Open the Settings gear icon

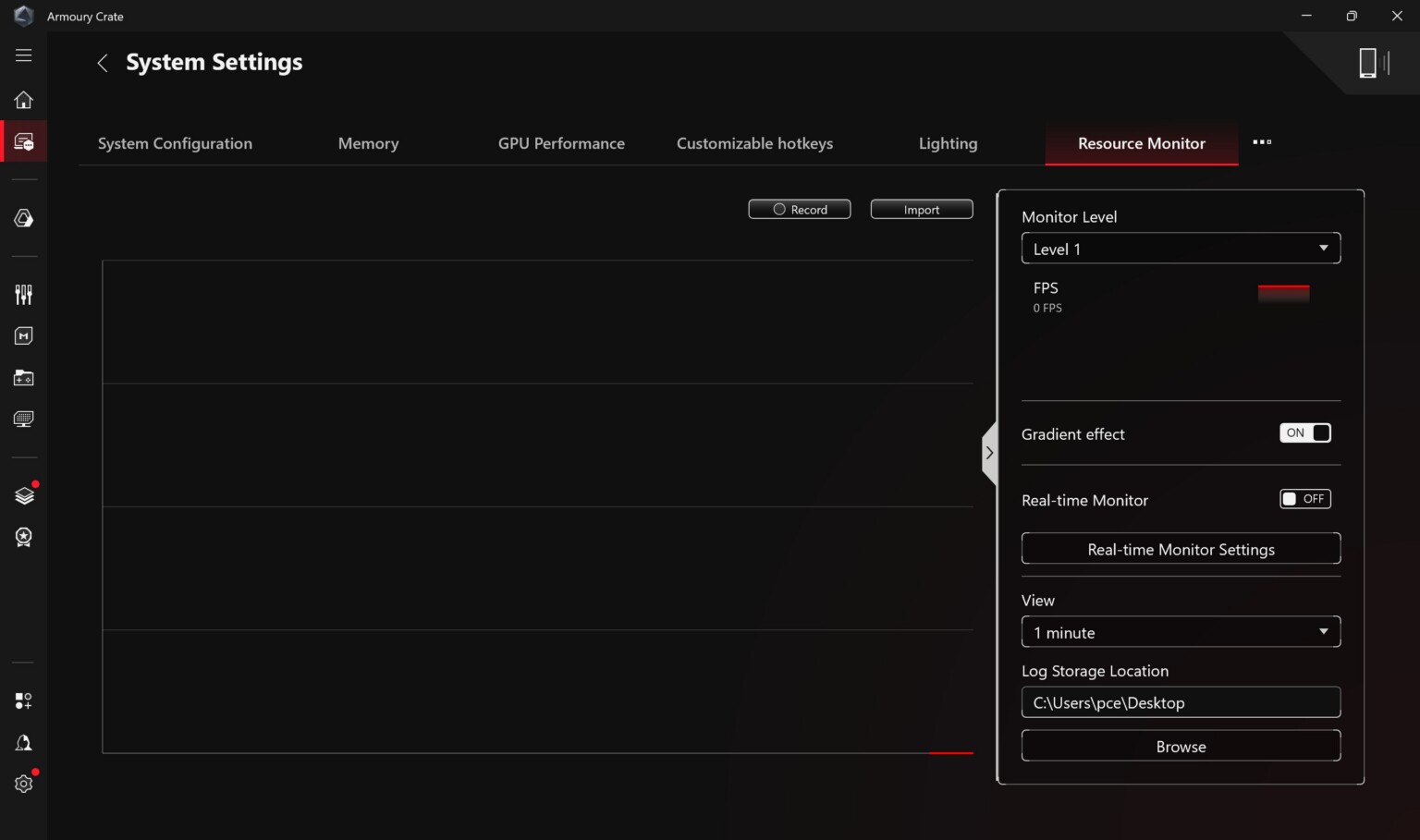[24, 784]
